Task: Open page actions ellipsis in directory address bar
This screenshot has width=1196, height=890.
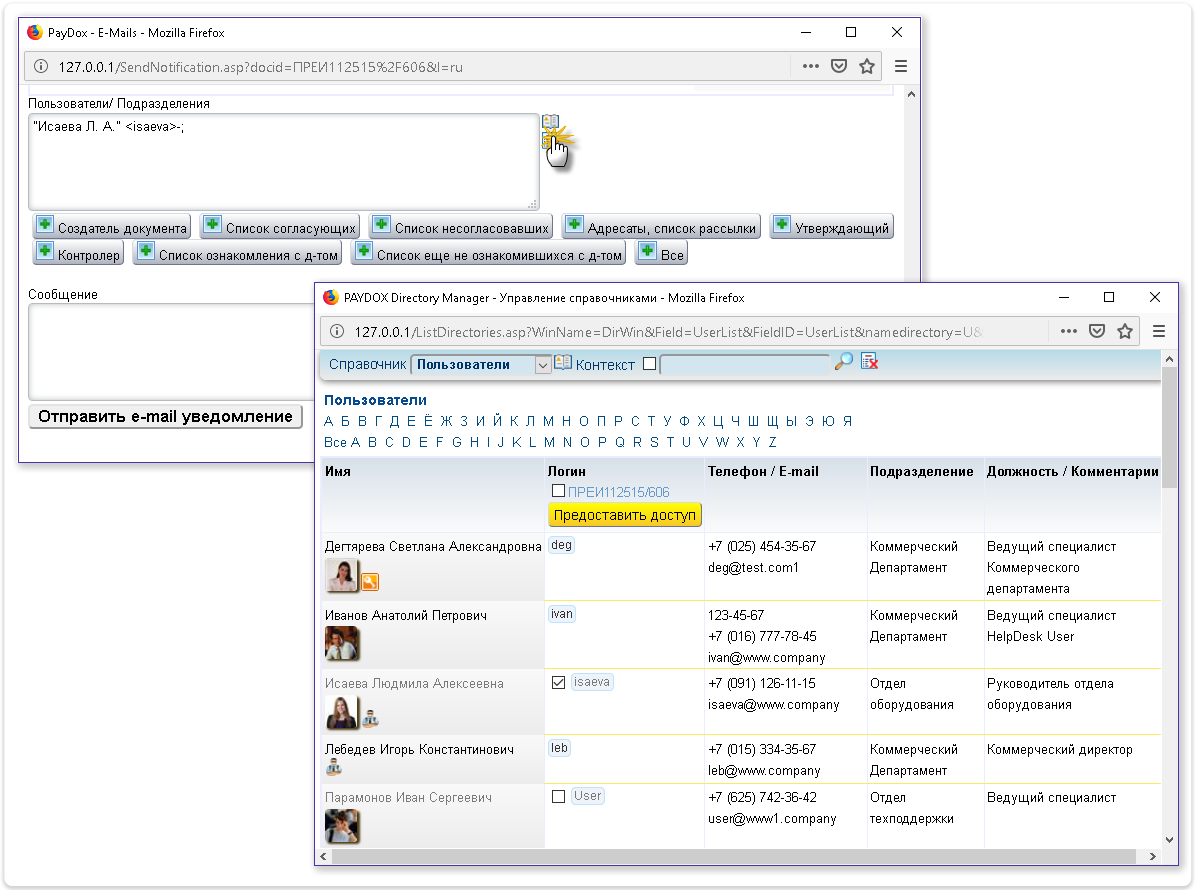Action: click(1068, 331)
